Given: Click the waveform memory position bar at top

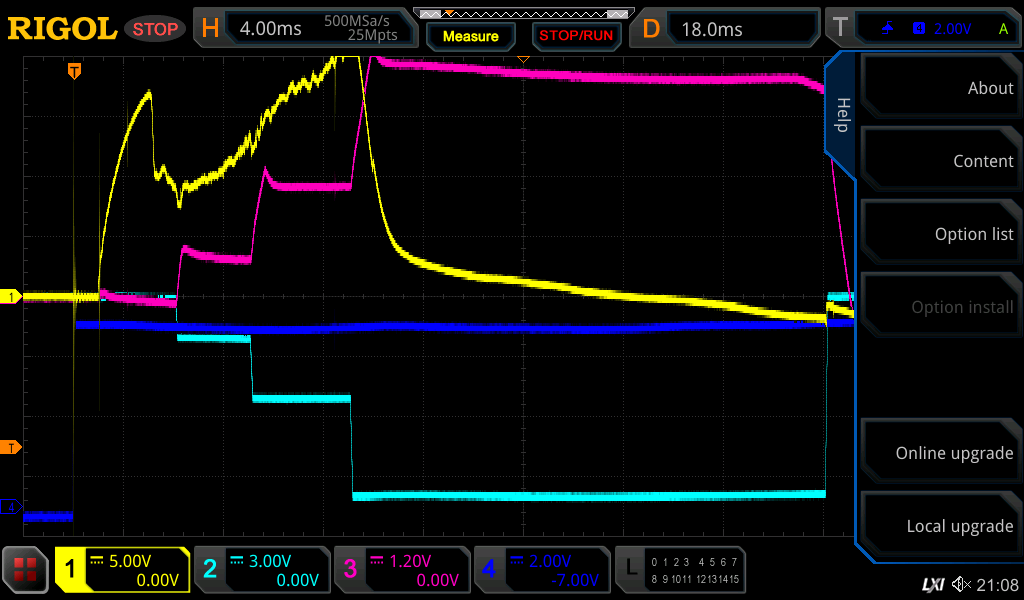Looking at the screenshot, I should pyautogui.click(x=523, y=14).
